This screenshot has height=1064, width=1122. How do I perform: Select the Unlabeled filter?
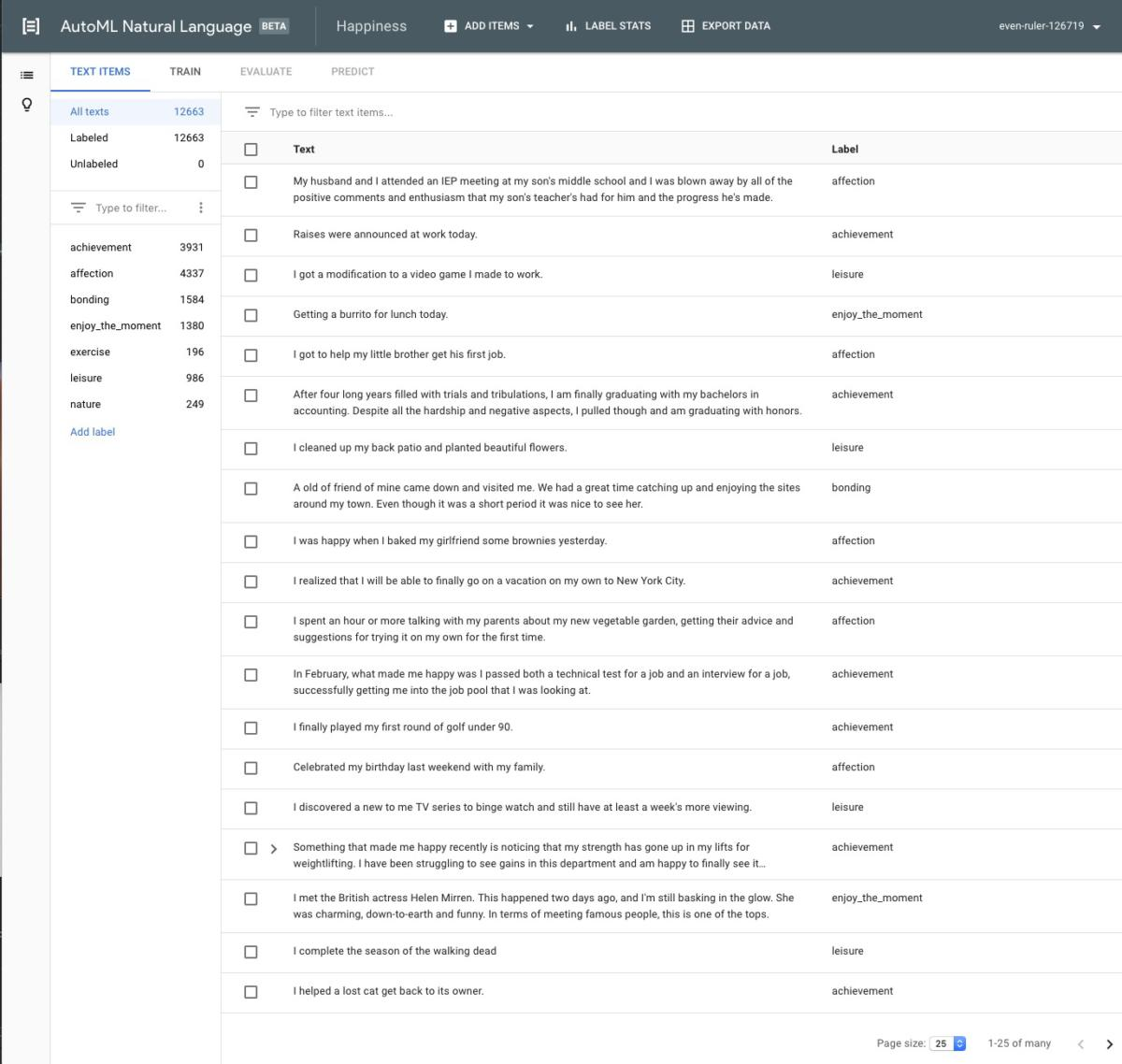coord(136,164)
